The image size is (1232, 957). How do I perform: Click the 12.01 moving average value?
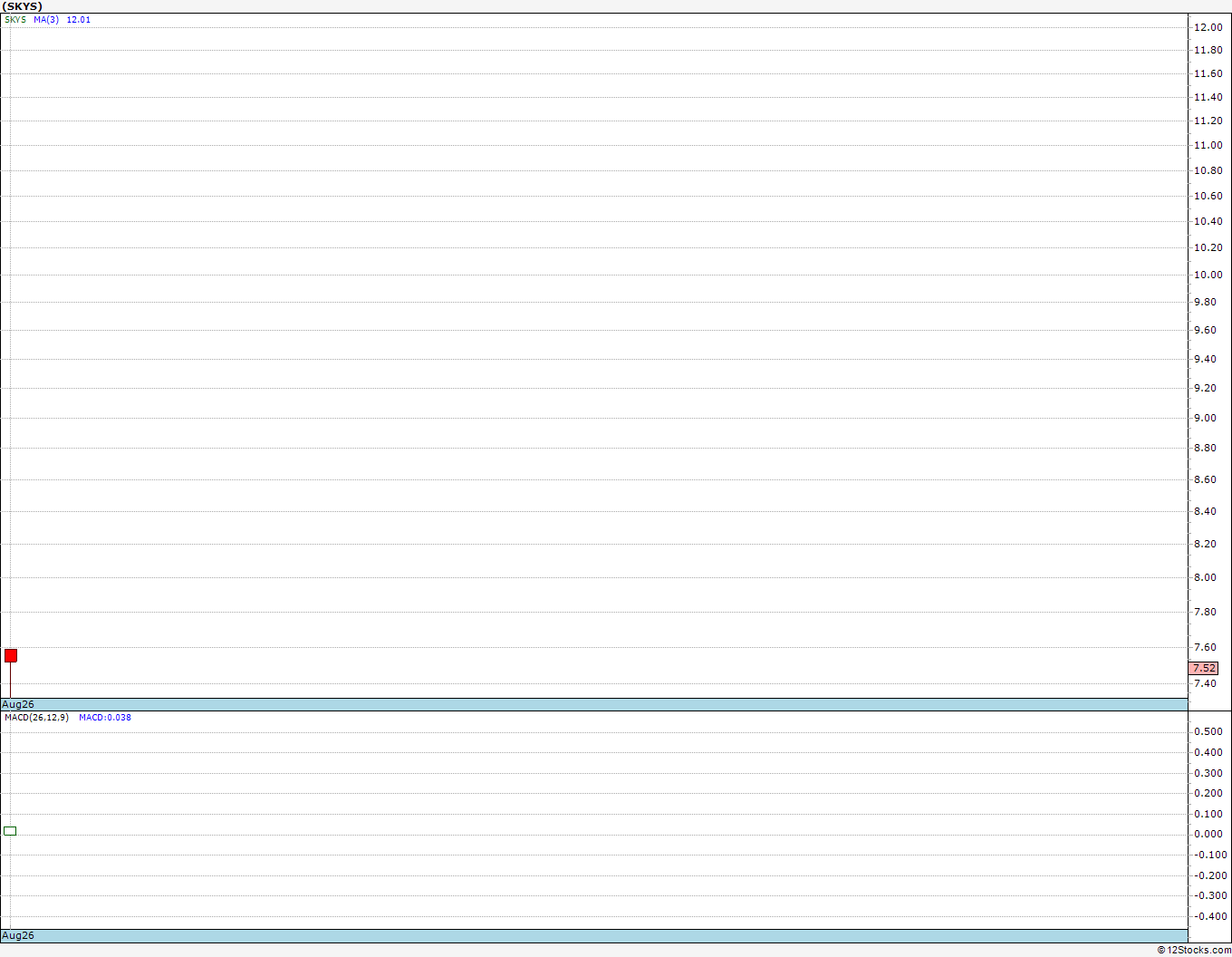pos(79,19)
